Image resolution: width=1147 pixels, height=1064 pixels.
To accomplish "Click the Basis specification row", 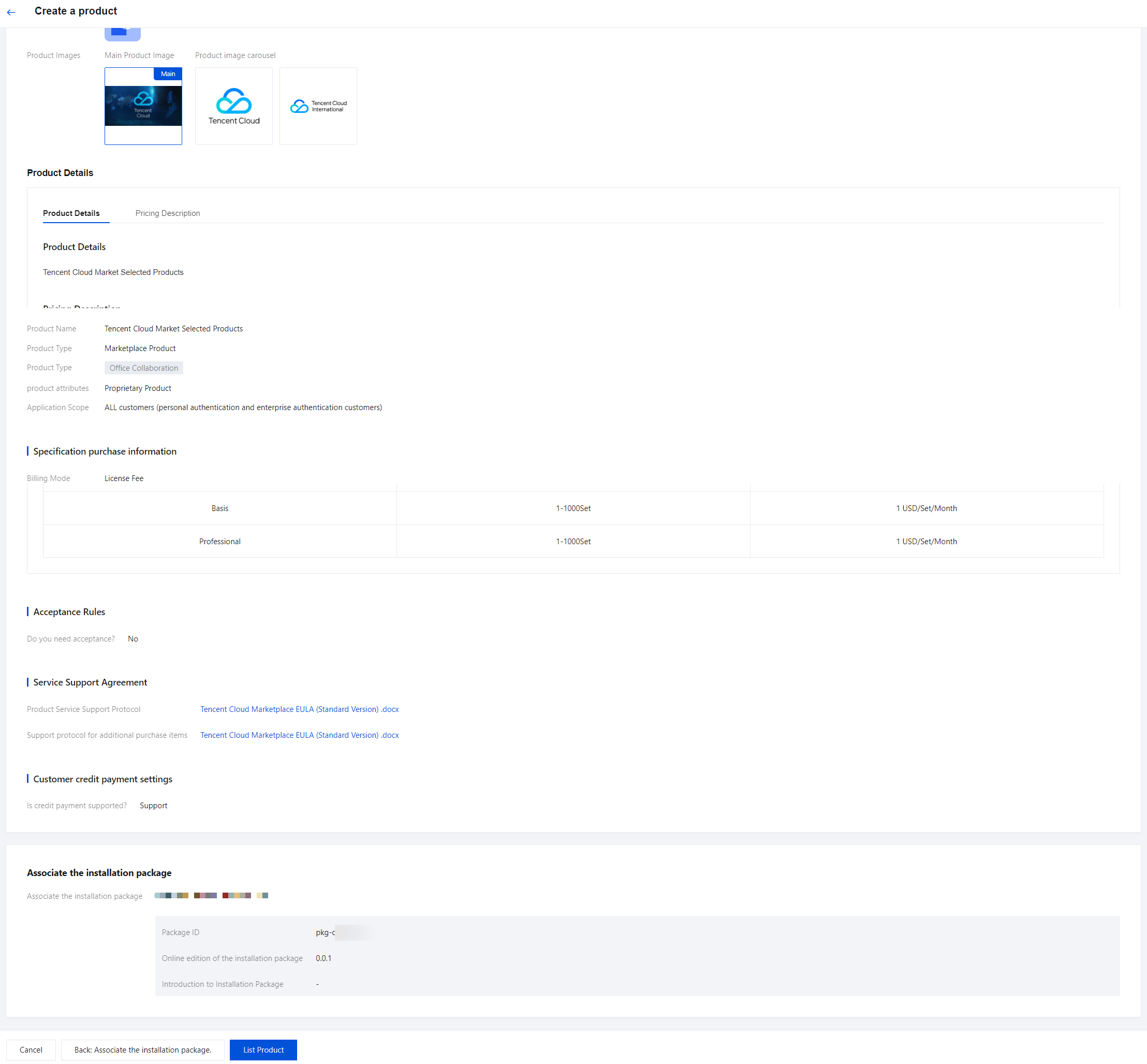I will pos(219,508).
